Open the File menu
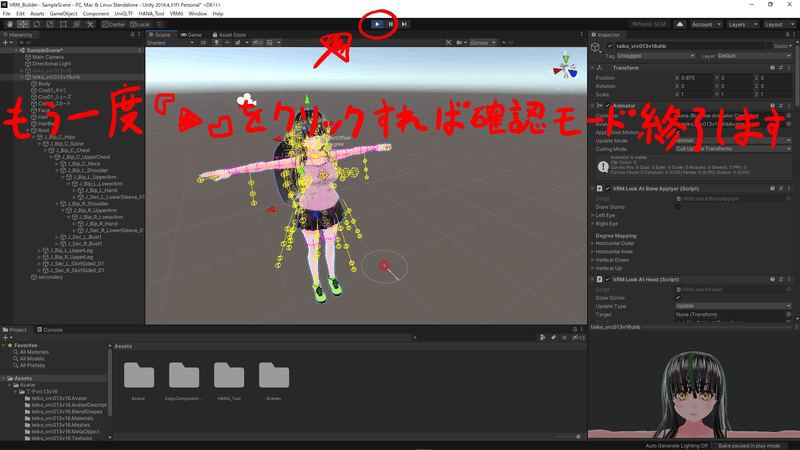800x450 pixels. [7, 14]
